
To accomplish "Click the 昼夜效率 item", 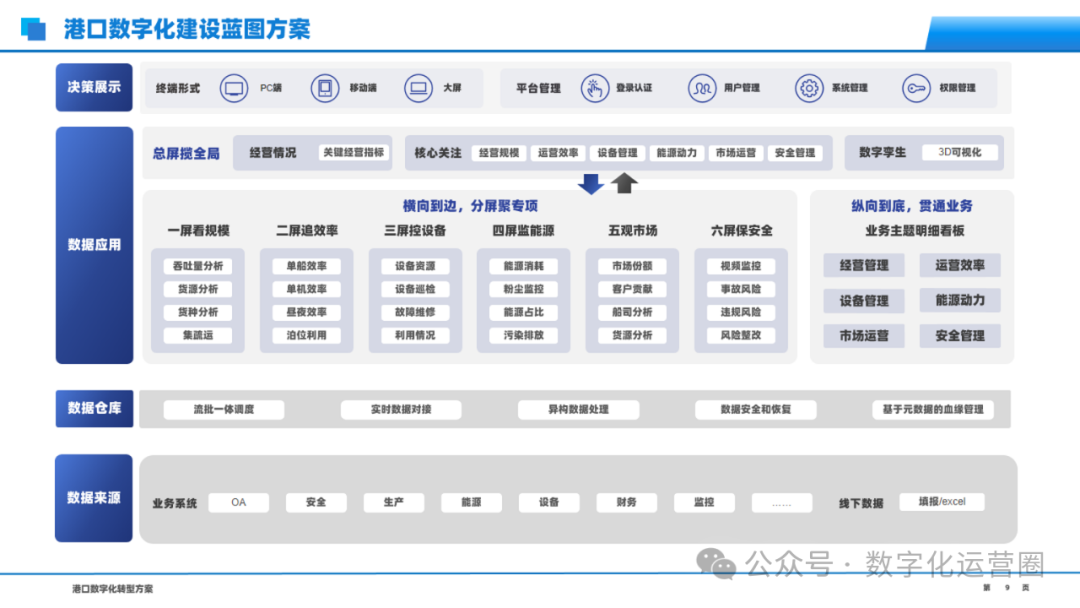I will coord(307,312).
